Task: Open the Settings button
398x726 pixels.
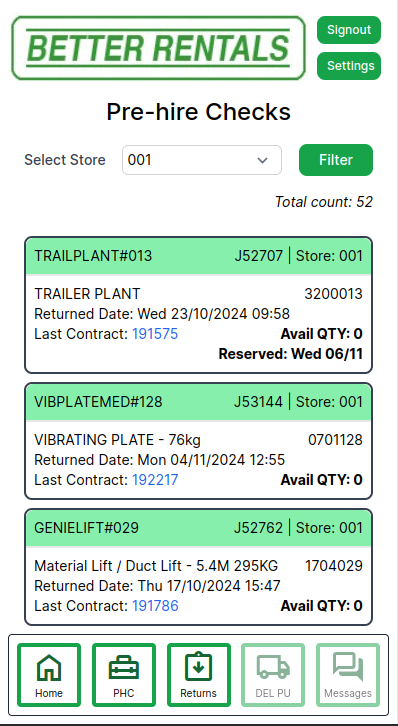Action: pos(349,66)
